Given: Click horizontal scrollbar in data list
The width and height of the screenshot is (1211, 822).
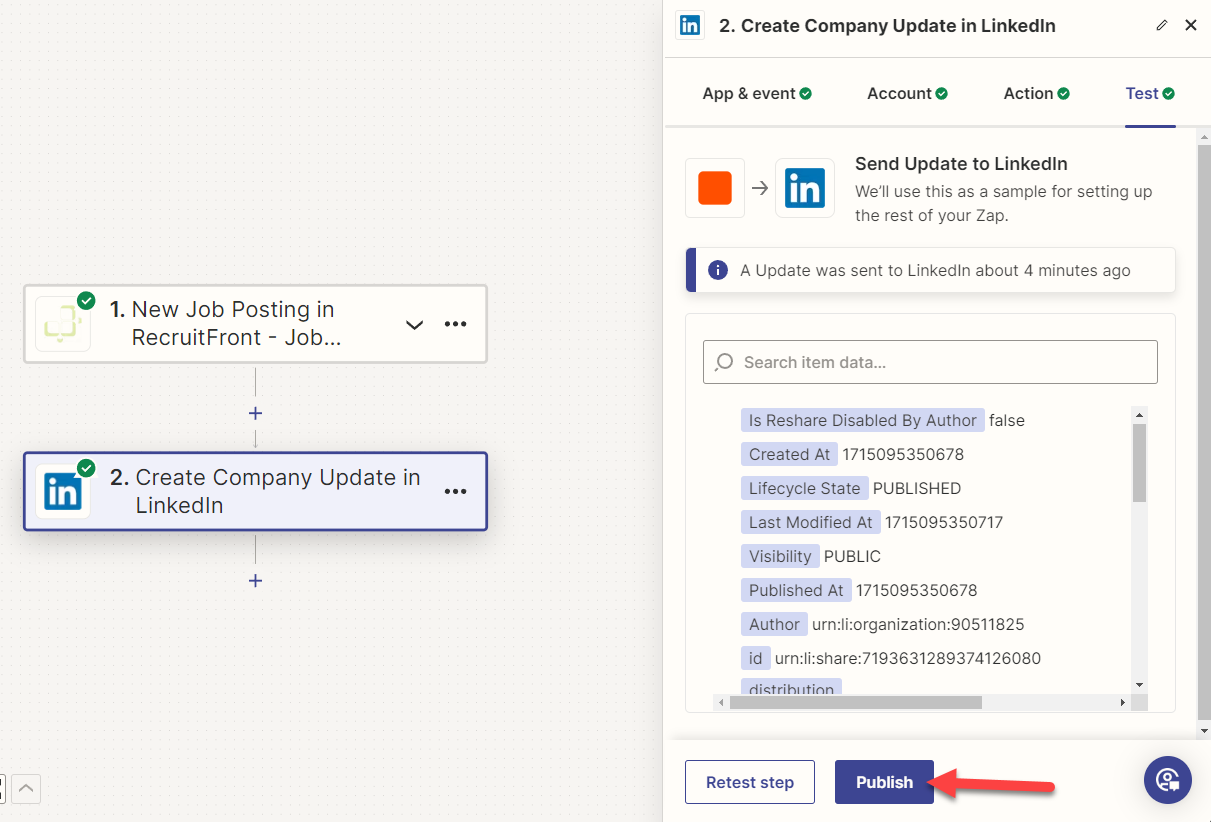Looking at the screenshot, I should click(856, 703).
